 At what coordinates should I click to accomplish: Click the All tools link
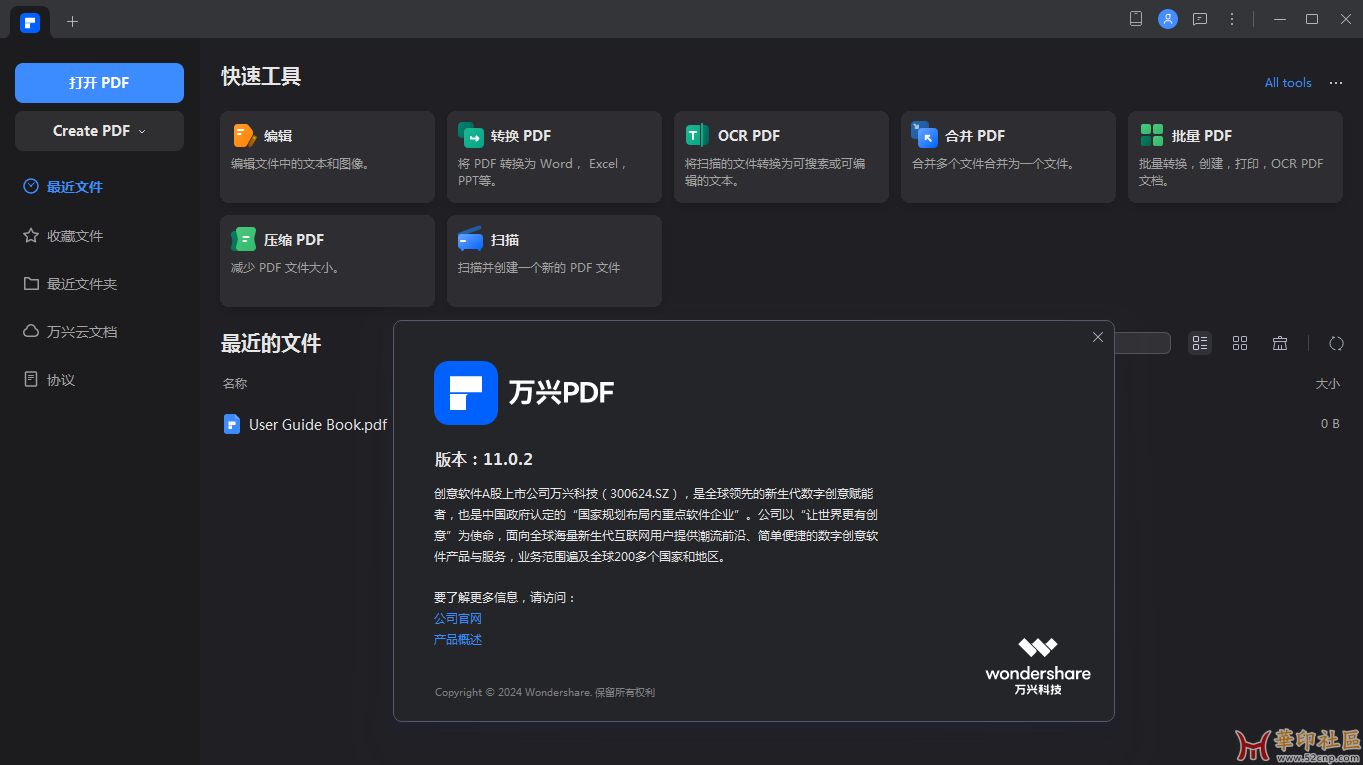[1288, 83]
